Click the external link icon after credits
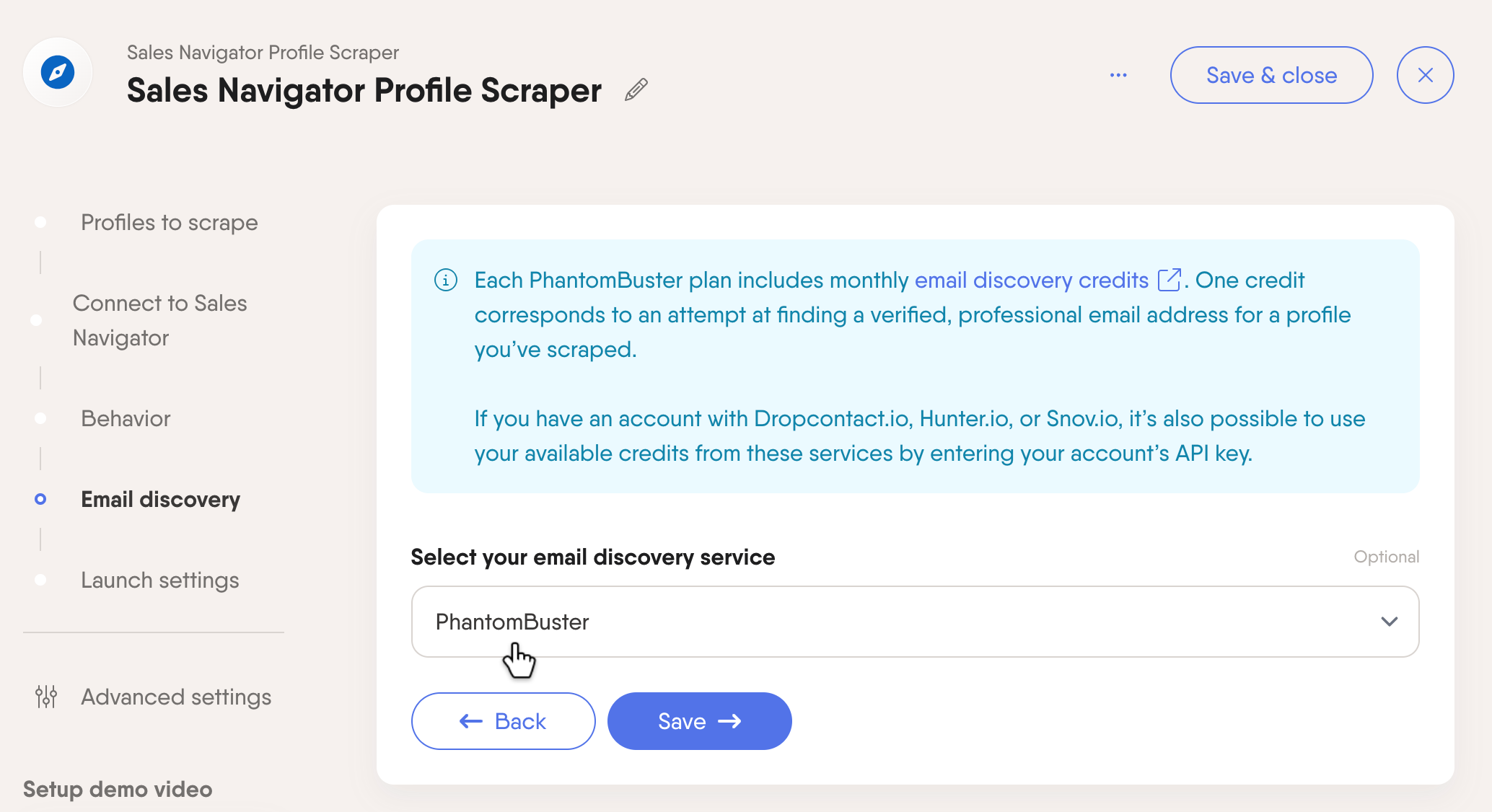Viewport: 1492px width, 812px height. (1169, 280)
